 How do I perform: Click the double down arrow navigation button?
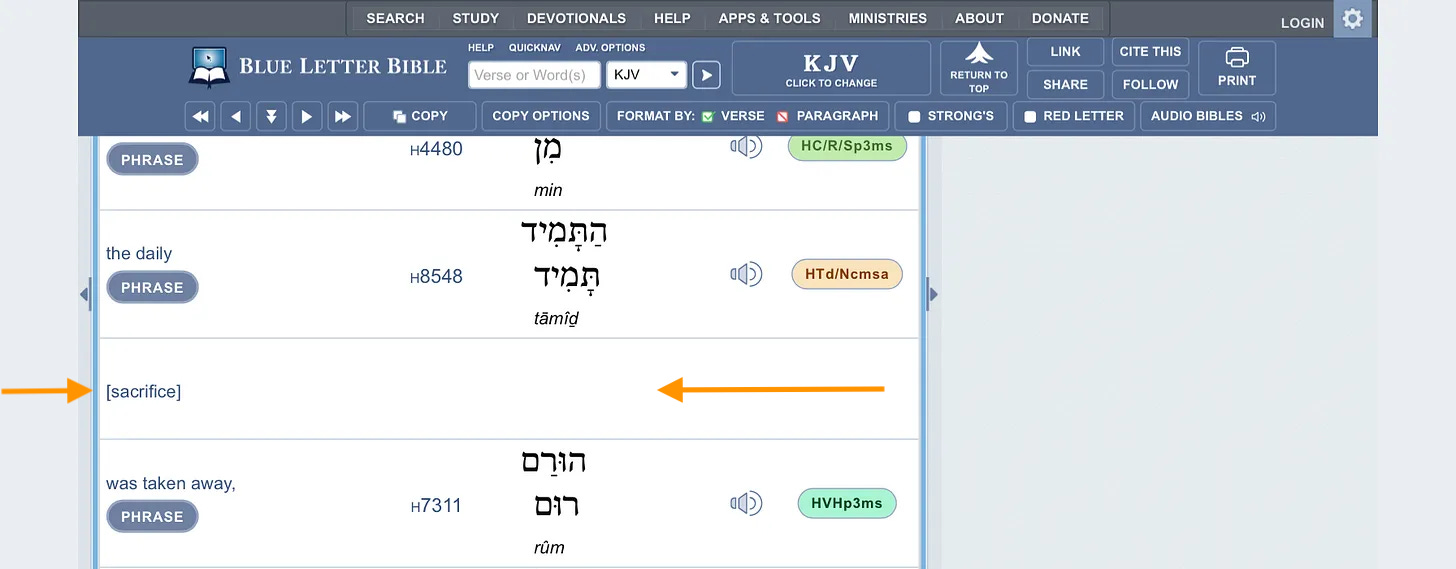pyautogui.click(x=271, y=116)
